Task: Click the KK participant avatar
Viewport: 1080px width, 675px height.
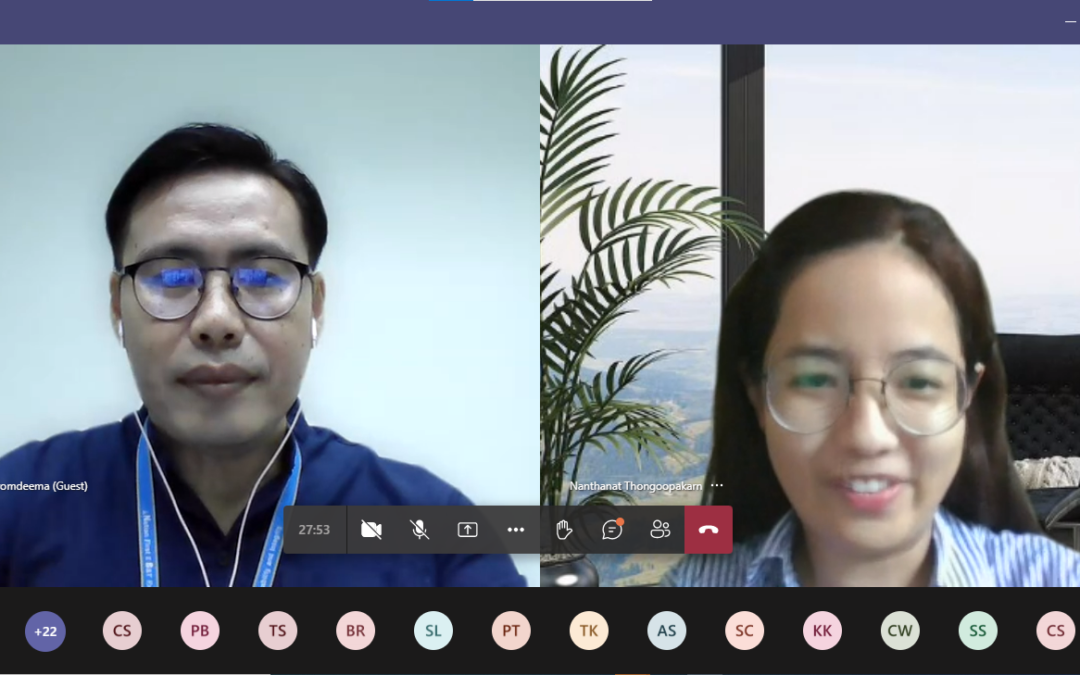Action: click(x=822, y=631)
